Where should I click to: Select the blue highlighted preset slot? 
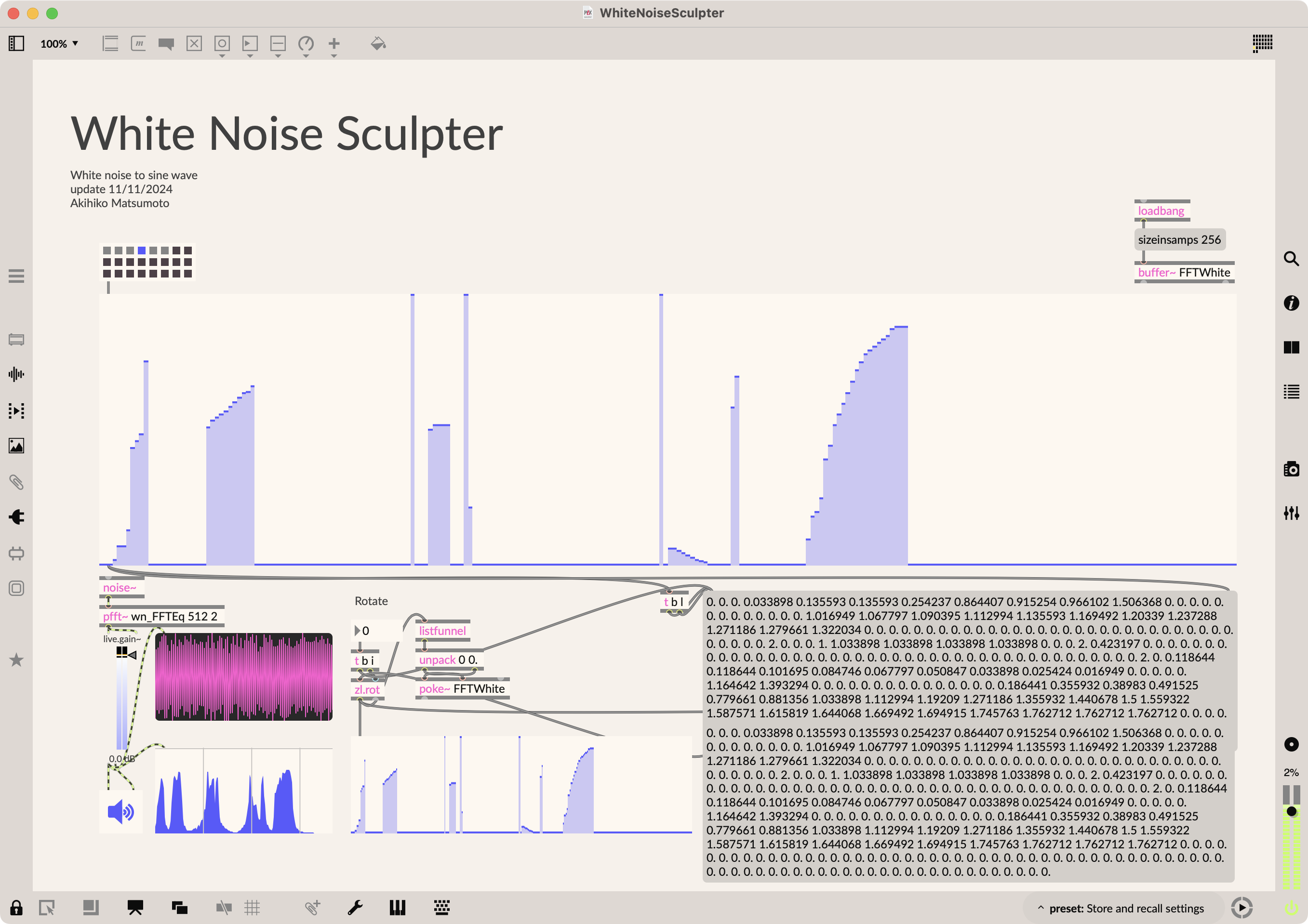[141, 251]
